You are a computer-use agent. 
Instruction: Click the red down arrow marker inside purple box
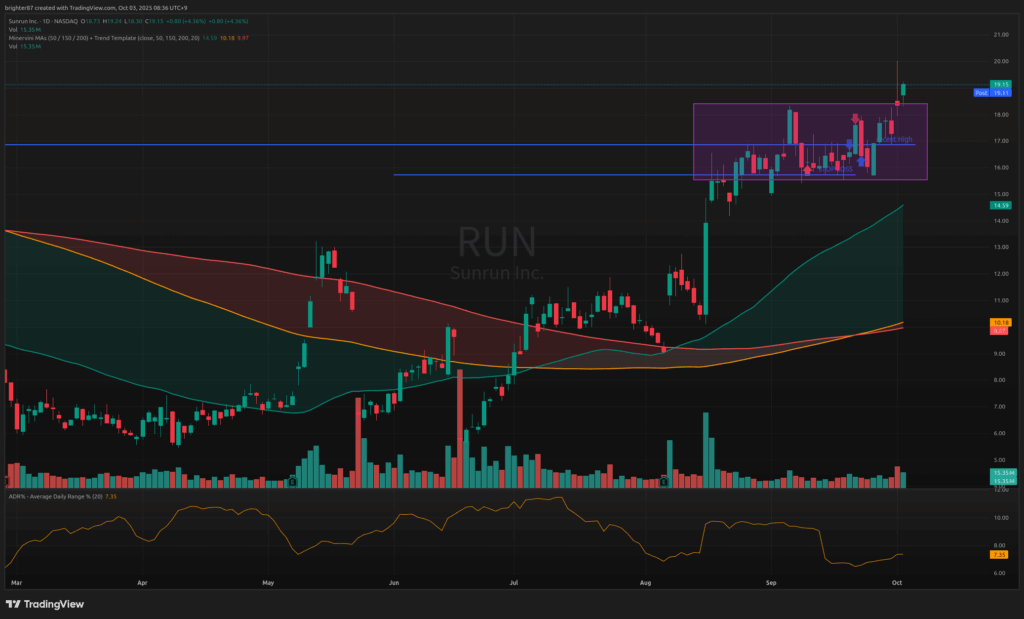coord(855,118)
